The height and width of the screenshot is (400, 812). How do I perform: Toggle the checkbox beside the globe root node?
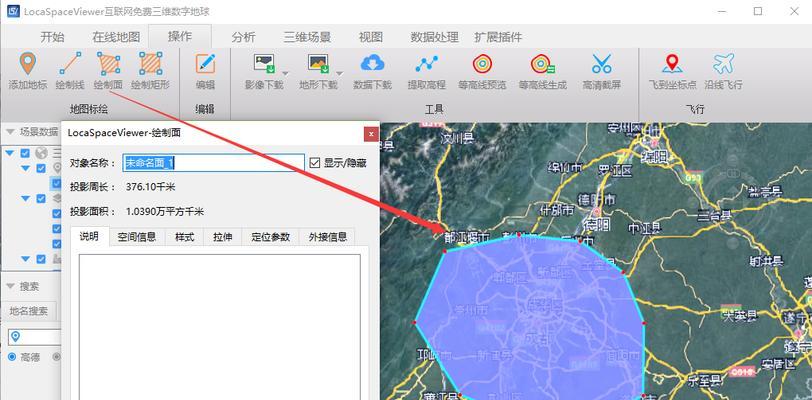click(x=25, y=153)
